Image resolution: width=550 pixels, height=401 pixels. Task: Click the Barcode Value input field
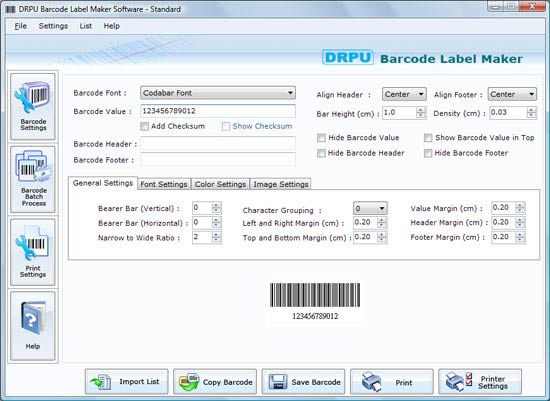pos(218,111)
